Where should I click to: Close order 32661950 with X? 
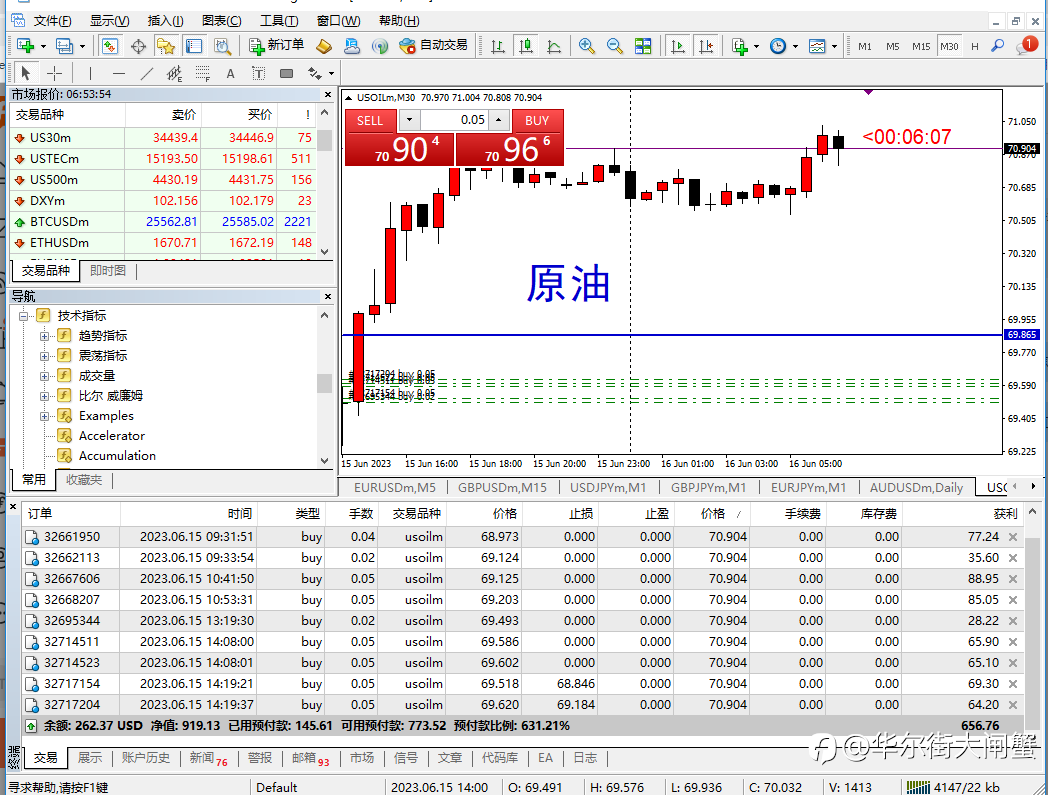point(1013,537)
